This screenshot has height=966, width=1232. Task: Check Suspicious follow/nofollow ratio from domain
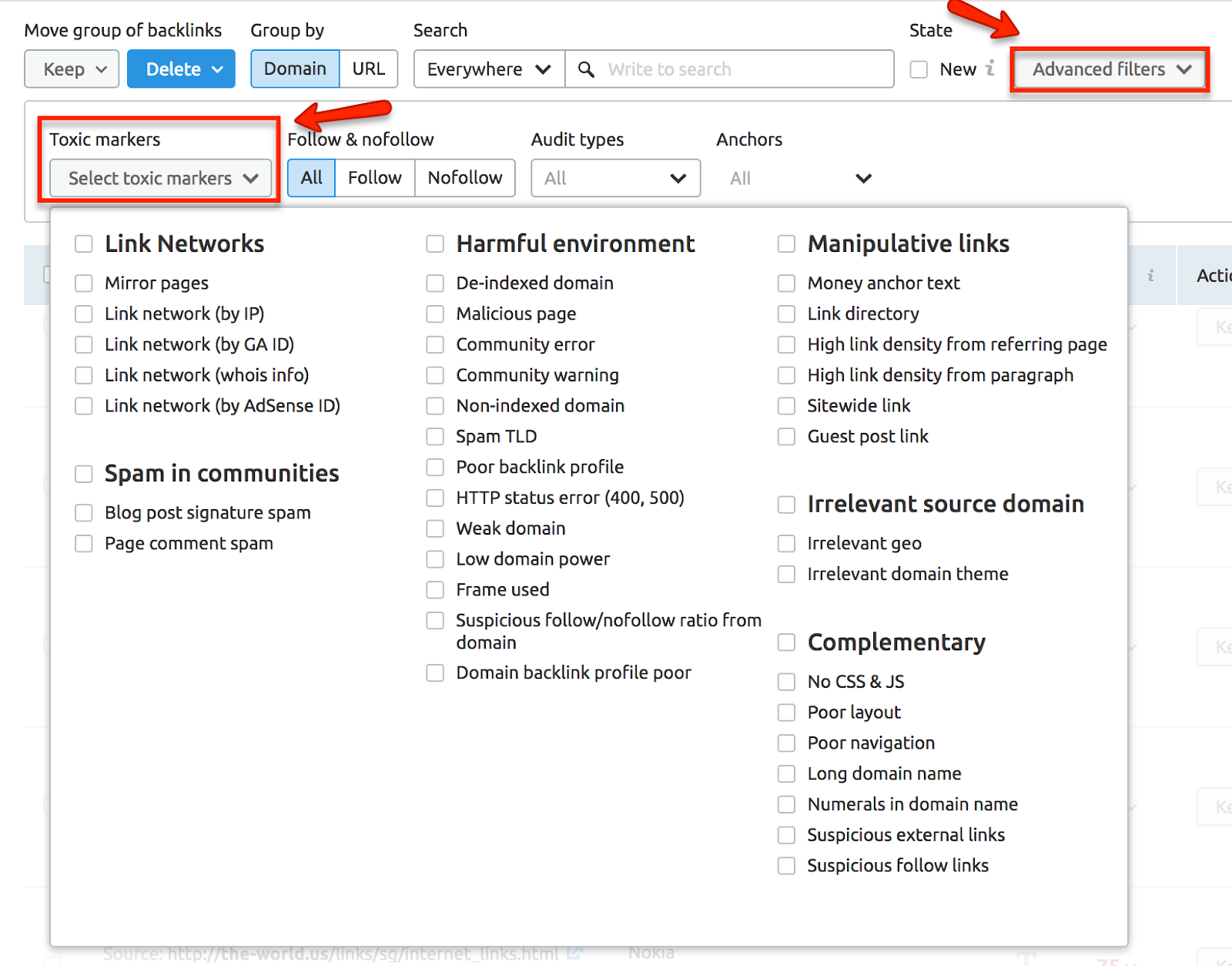click(x=435, y=621)
